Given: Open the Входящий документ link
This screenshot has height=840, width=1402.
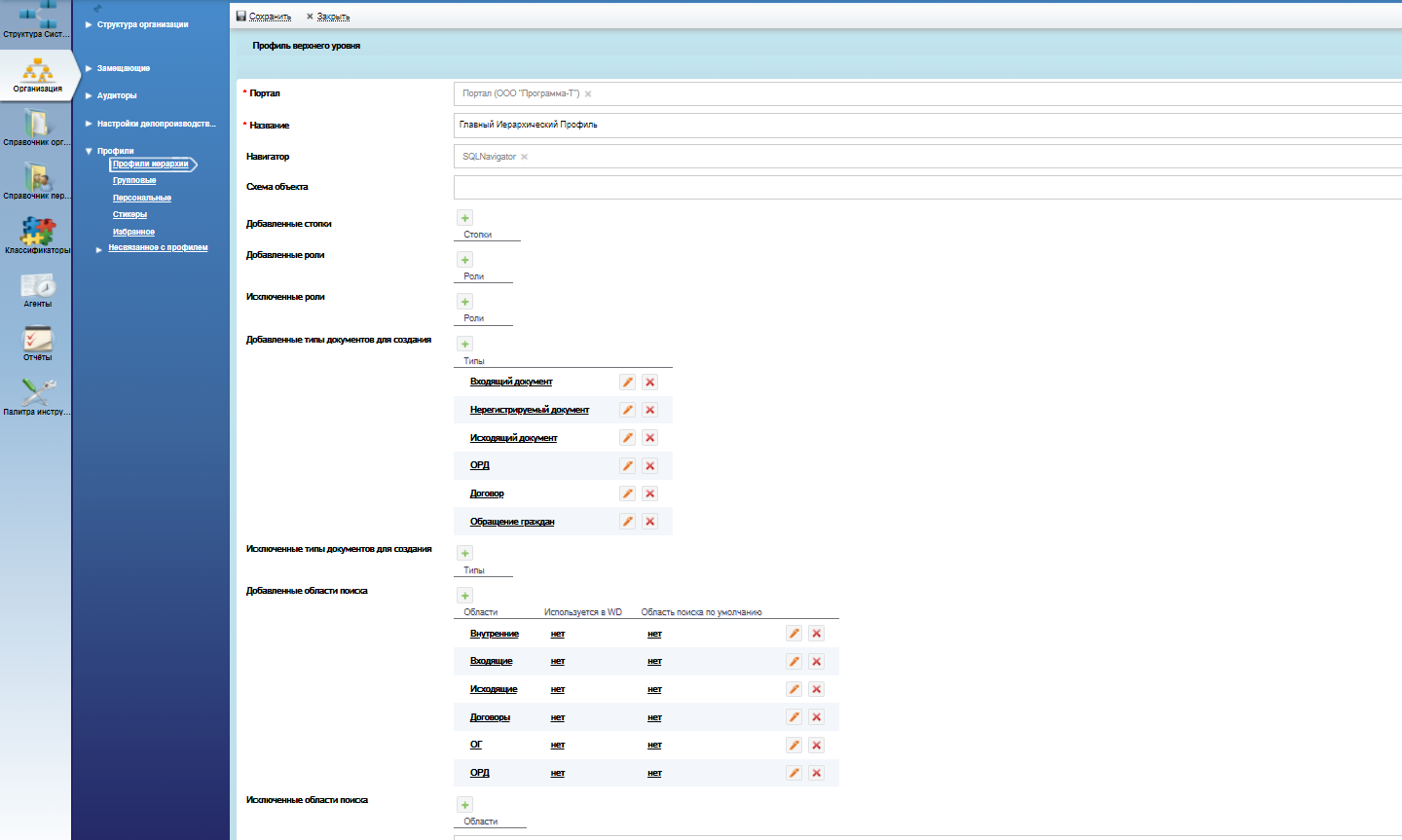Looking at the screenshot, I should tap(511, 382).
